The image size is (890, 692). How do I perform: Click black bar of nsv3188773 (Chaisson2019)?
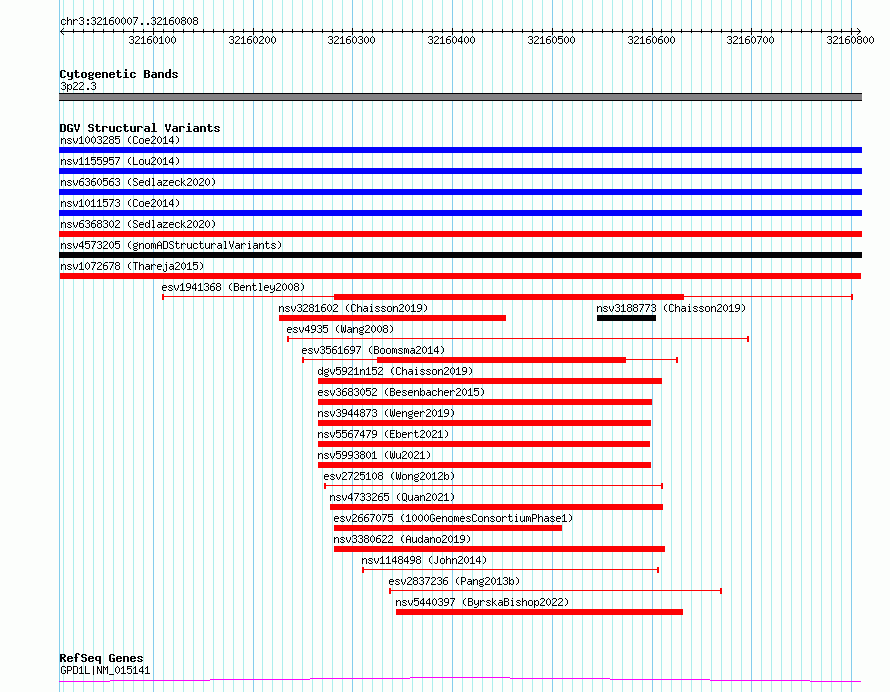click(626, 318)
